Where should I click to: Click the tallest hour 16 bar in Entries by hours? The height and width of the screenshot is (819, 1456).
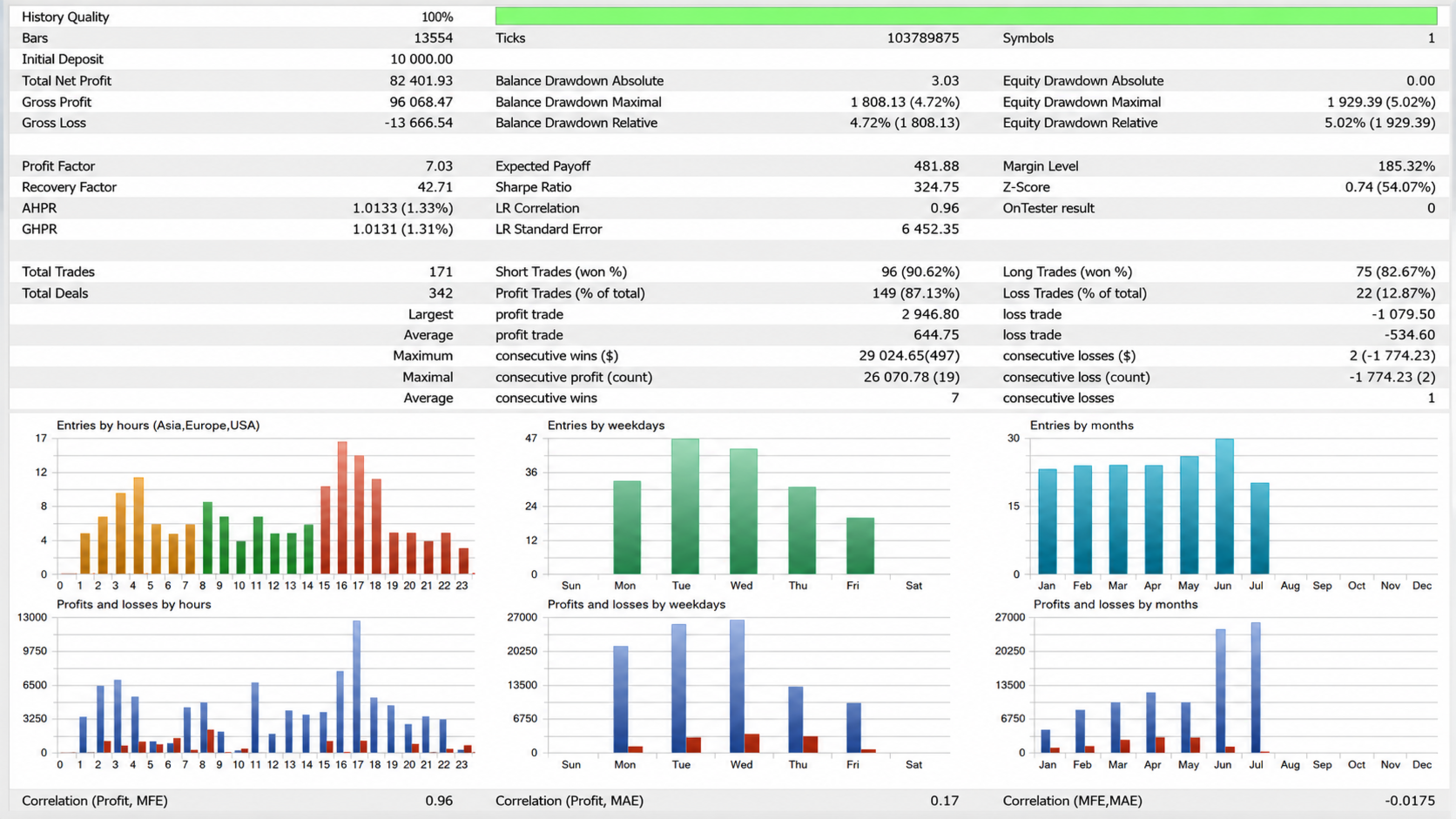point(342,507)
